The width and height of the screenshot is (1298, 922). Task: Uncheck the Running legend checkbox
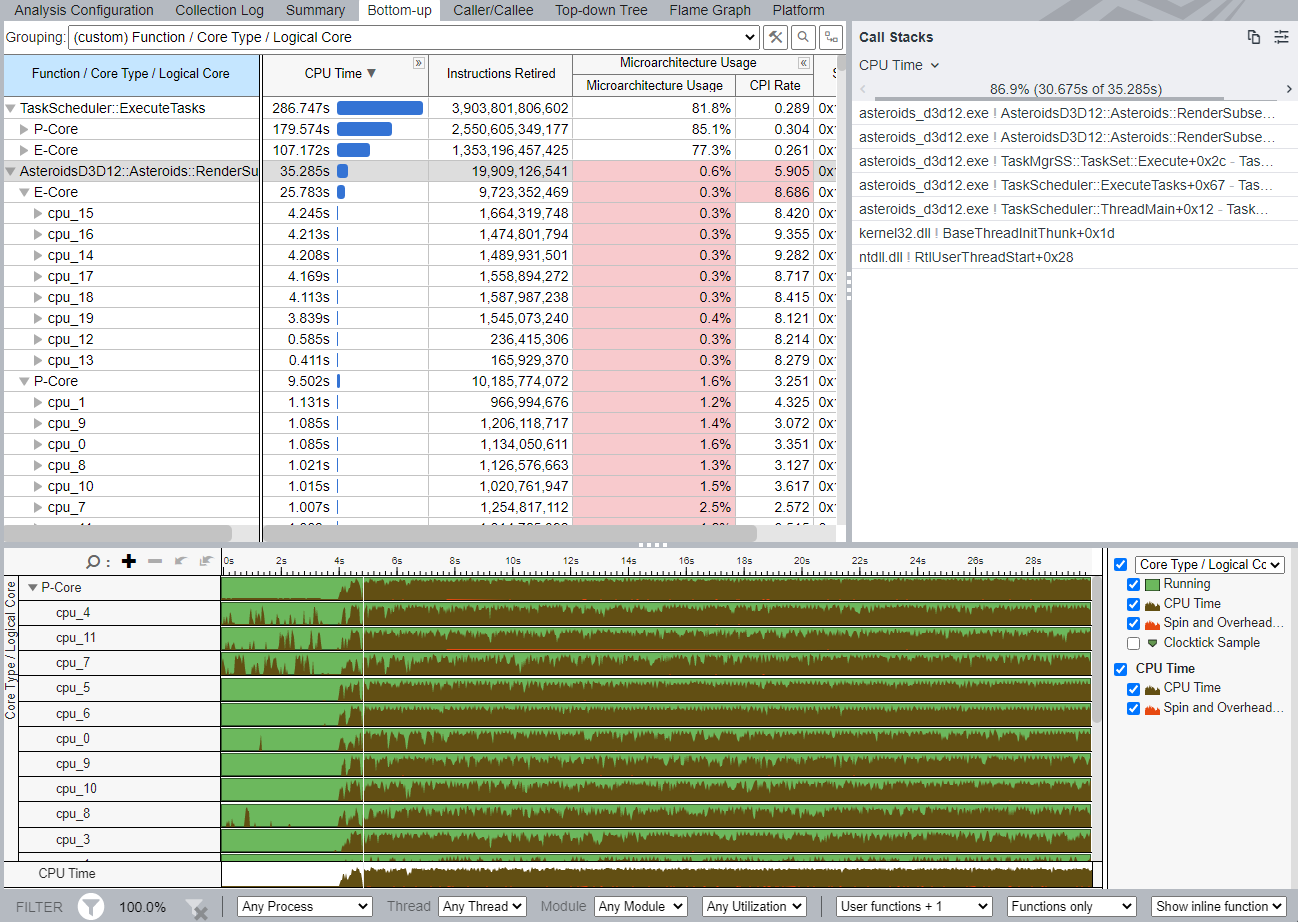pyautogui.click(x=1133, y=584)
